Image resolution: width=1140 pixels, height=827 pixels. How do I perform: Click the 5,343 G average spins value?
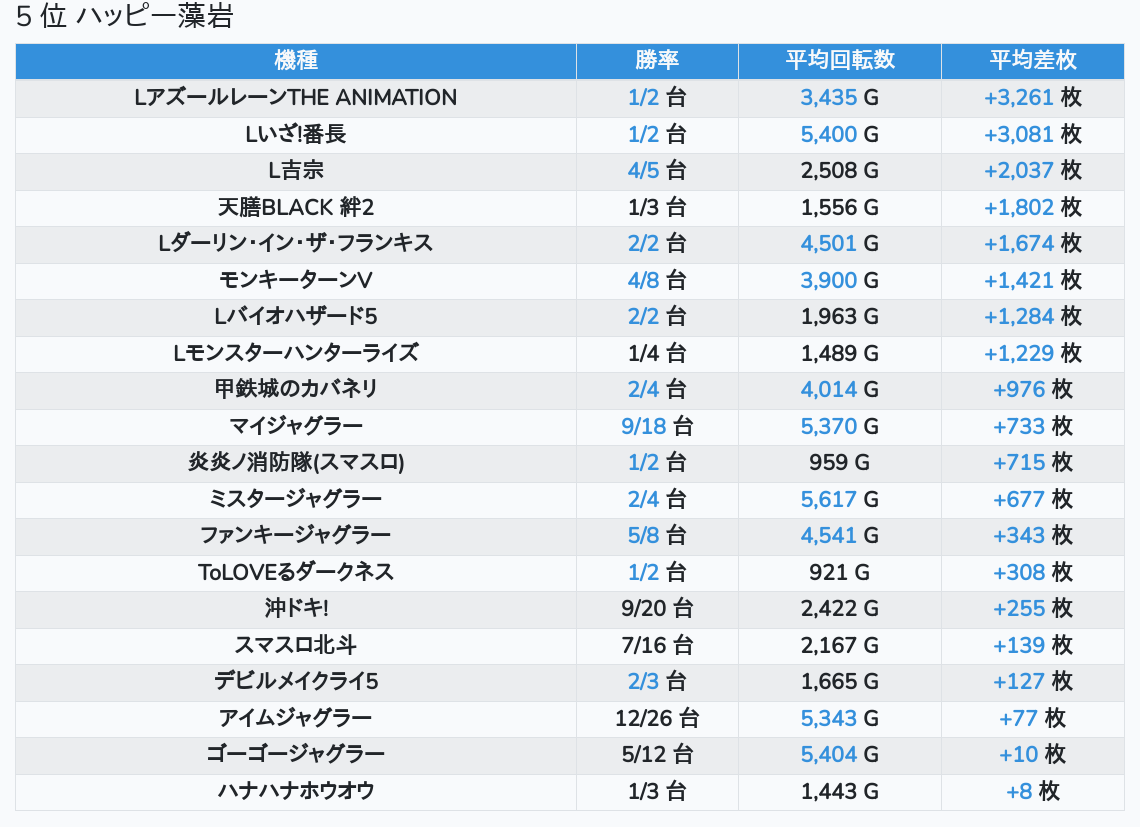click(840, 719)
